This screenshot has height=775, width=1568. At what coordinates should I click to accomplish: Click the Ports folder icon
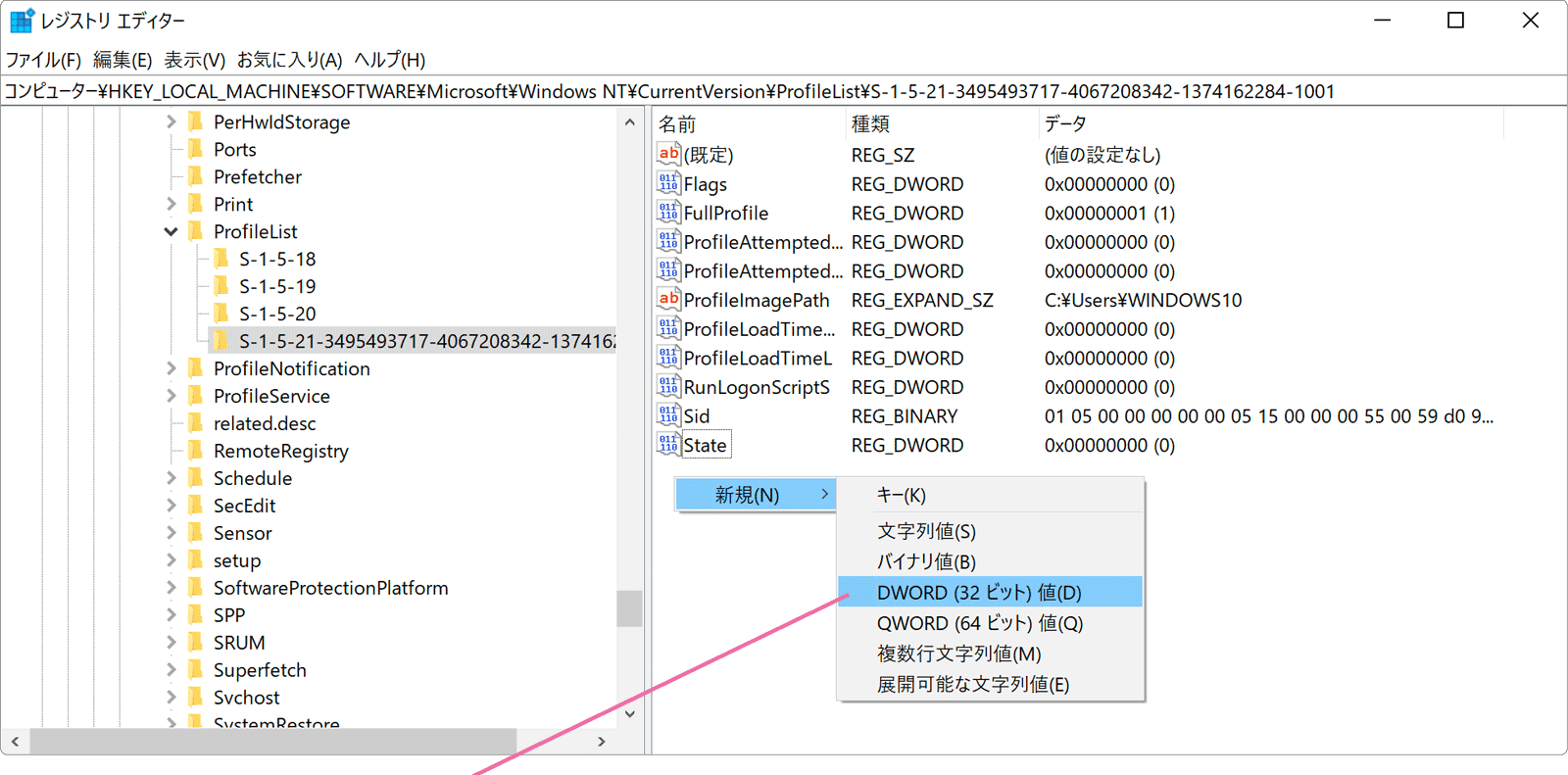click(x=195, y=149)
